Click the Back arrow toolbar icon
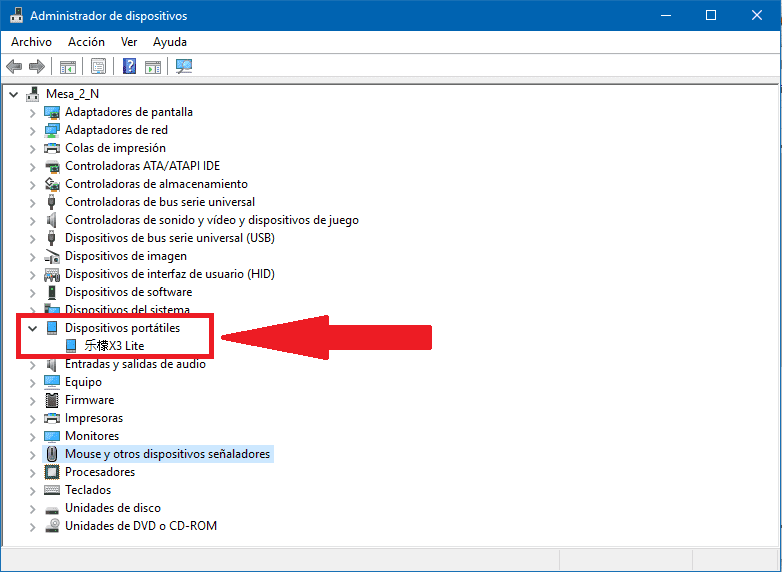 (x=14, y=66)
